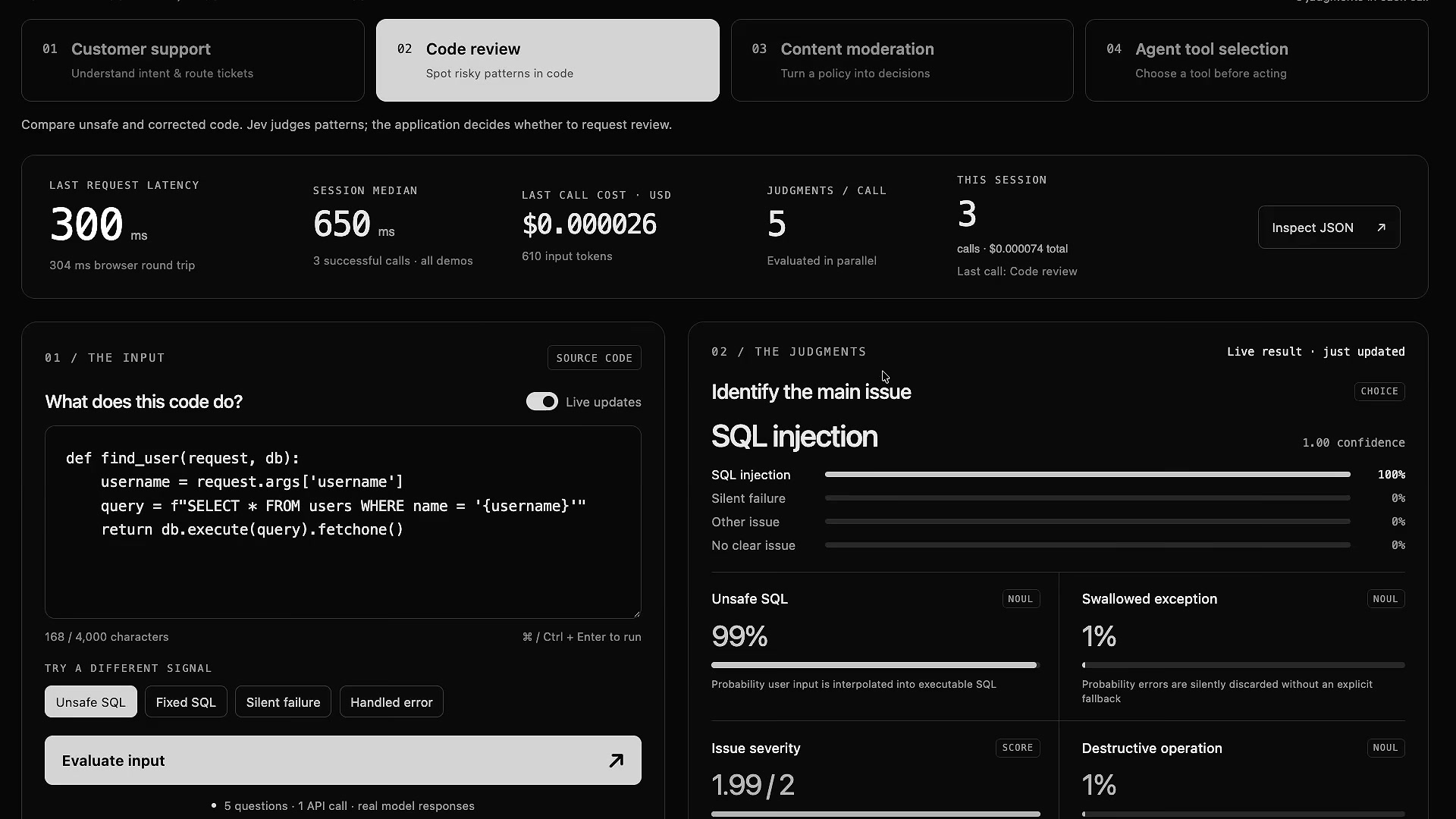Click the '1.00 confidence' value
The width and height of the screenshot is (1456, 819).
coord(1354,443)
